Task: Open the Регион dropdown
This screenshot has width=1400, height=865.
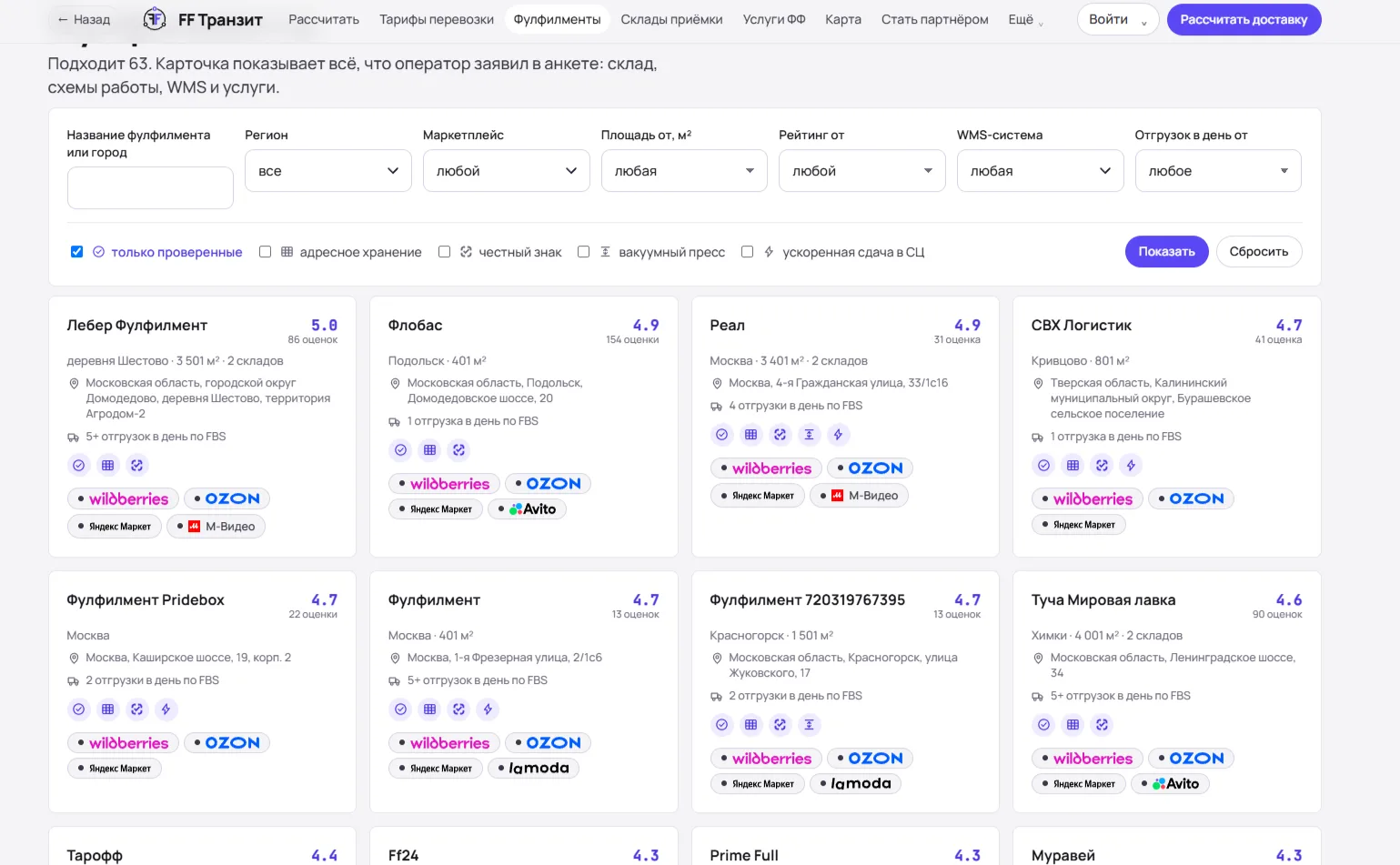Action: click(x=328, y=171)
